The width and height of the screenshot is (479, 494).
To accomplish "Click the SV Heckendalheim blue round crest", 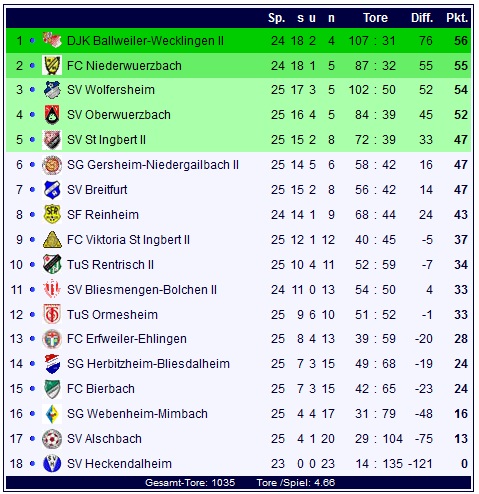I will click(x=52, y=463).
